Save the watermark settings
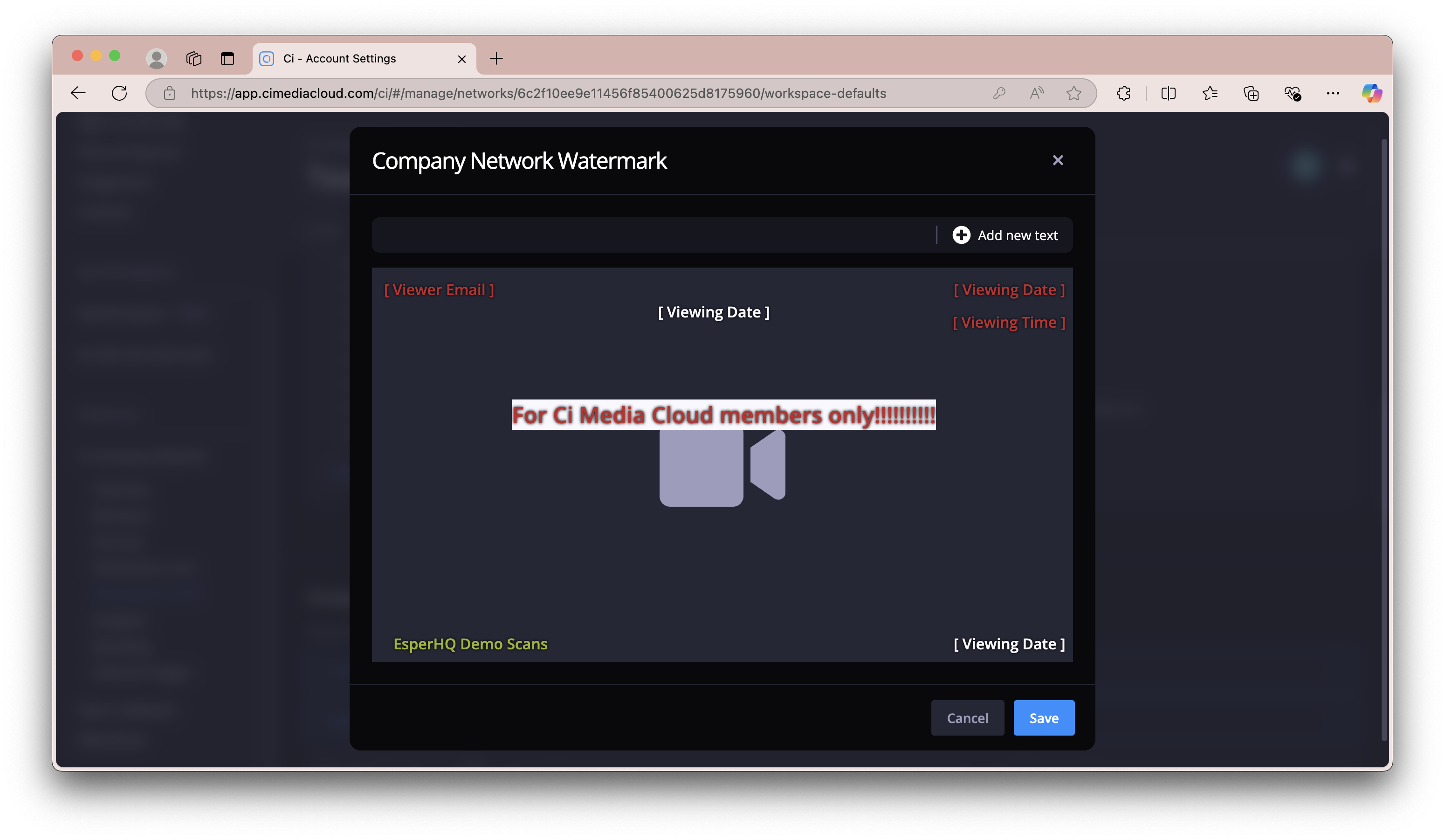Viewport: 1445px width, 840px height. (1044, 718)
